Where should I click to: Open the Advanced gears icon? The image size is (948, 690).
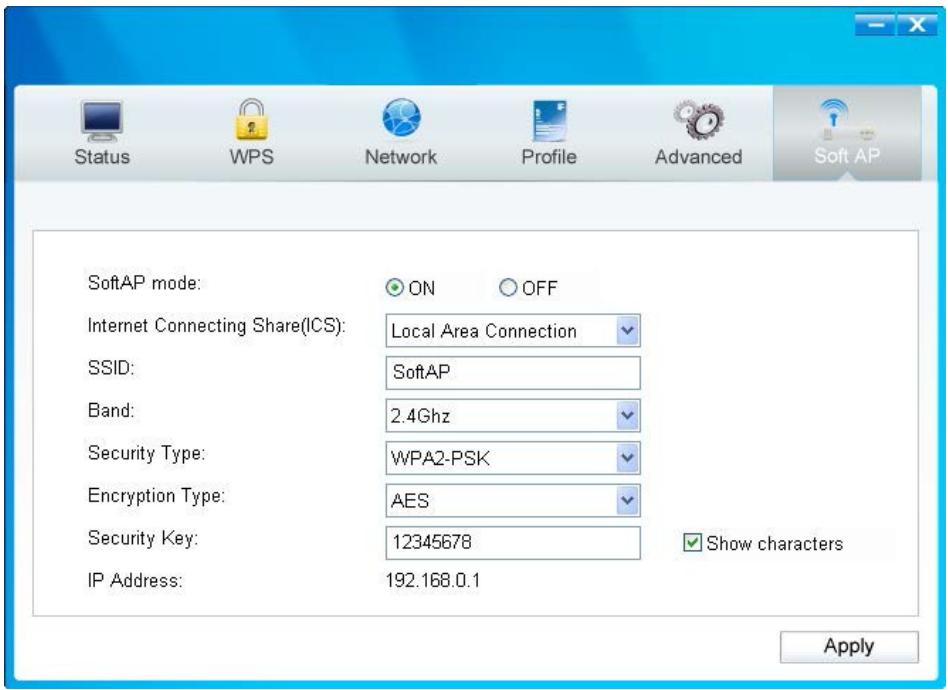pyautogui.click(x=700, y=120)
